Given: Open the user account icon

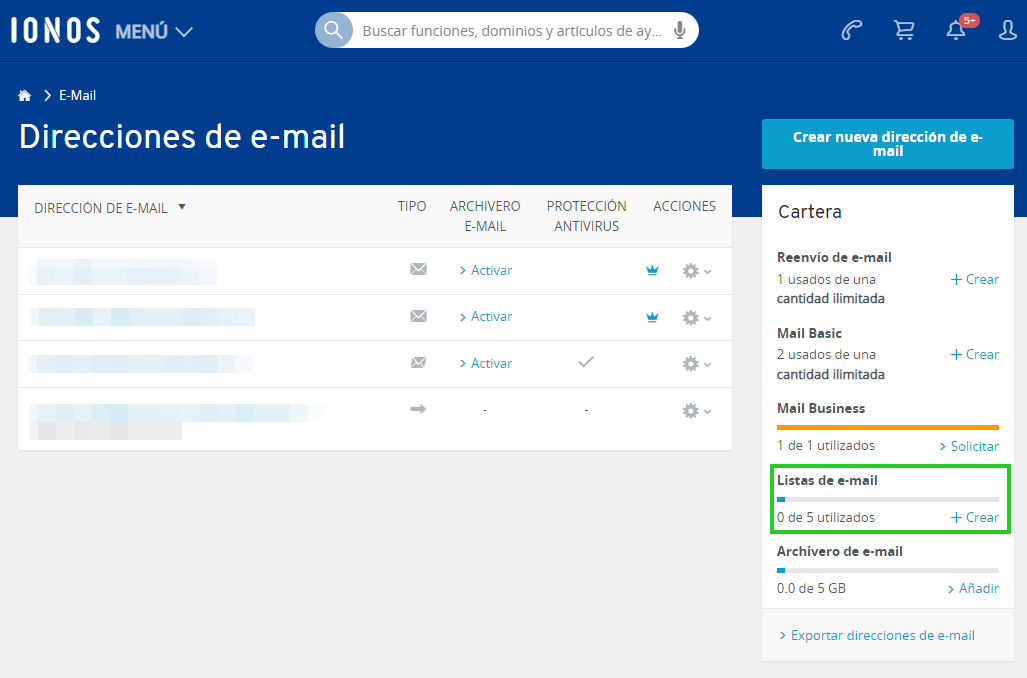Looking at the screenshot, I should (x=1007, y=30).
